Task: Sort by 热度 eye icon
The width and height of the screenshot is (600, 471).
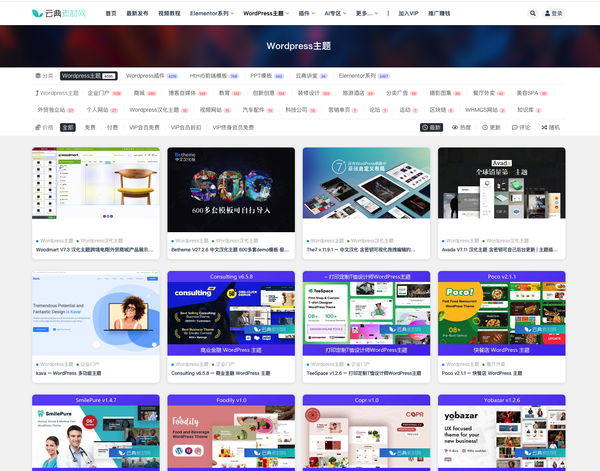Action: 461,127
